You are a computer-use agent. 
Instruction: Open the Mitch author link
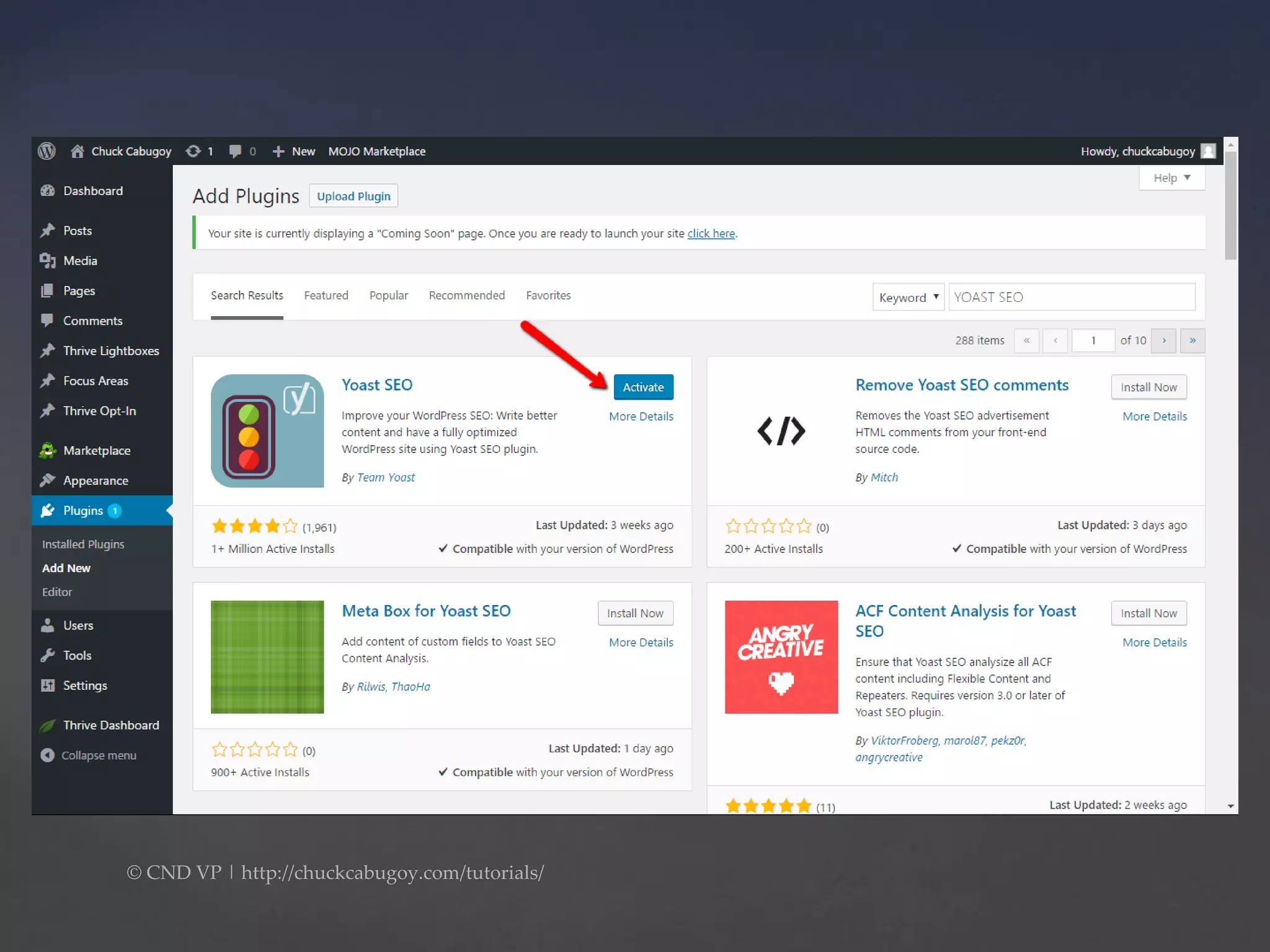coord(884,477)
